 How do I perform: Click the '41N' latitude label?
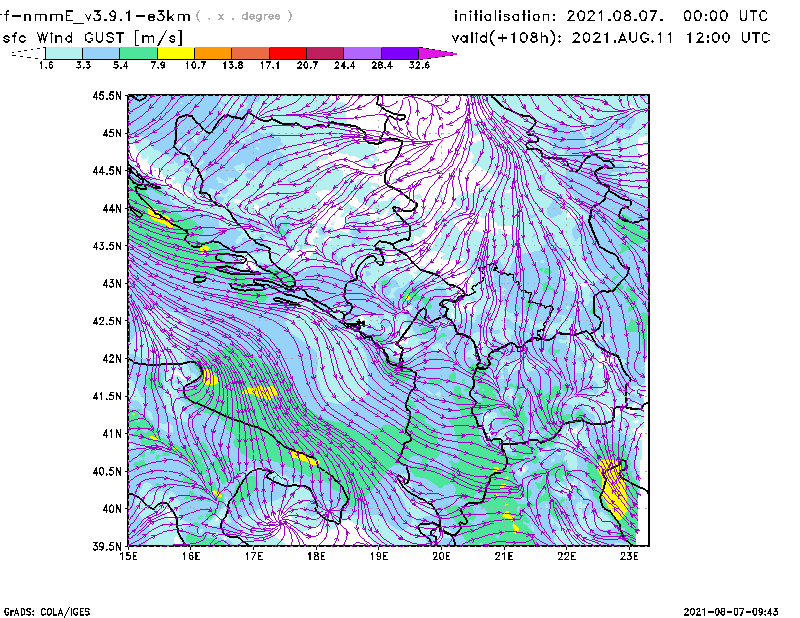point(112,434)
